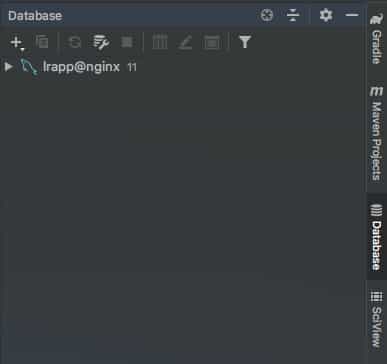The image size is (387, 364).
Task: Click the Edit source pencil icon
Action: [x=185, y=42]
